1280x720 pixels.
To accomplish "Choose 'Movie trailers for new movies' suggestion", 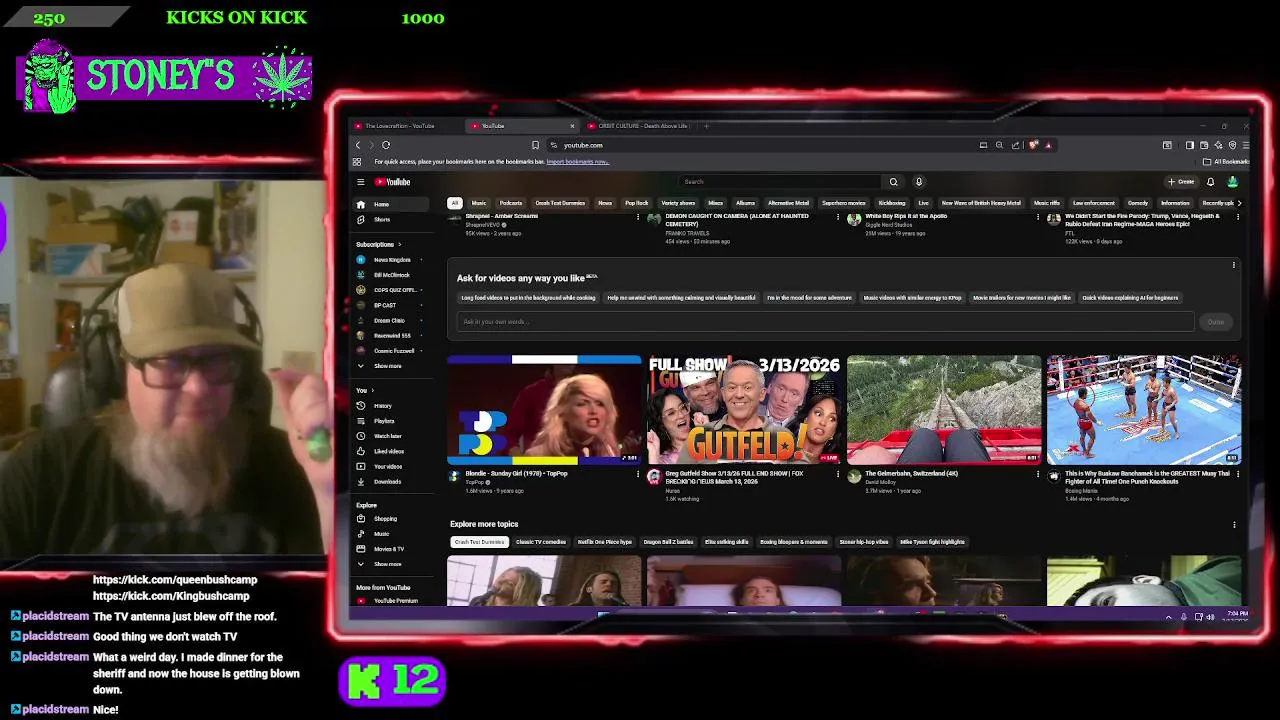I will pyautogui.click(x=1022, y=298).
